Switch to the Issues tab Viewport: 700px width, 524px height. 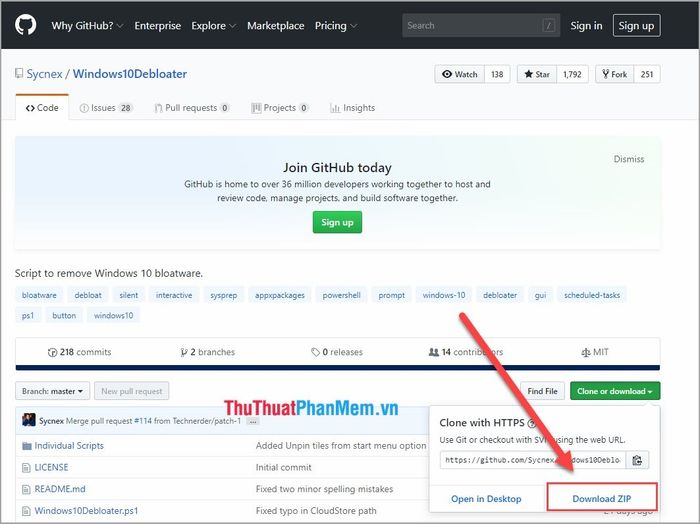click(106, 108)
